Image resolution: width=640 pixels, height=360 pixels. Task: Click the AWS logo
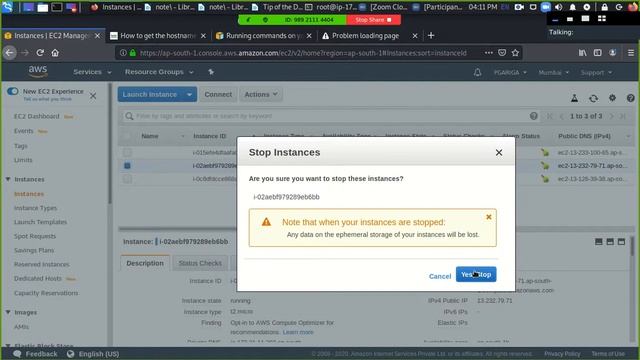tap(38, 71)
